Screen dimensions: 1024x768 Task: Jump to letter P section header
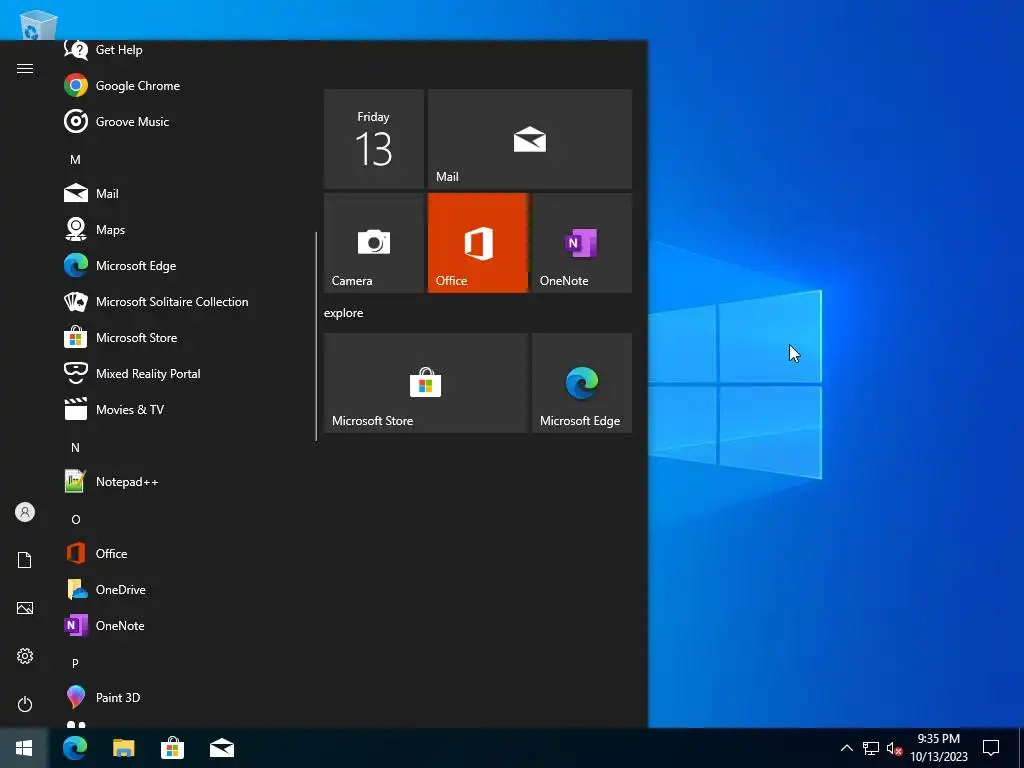(x=75, y=663)
